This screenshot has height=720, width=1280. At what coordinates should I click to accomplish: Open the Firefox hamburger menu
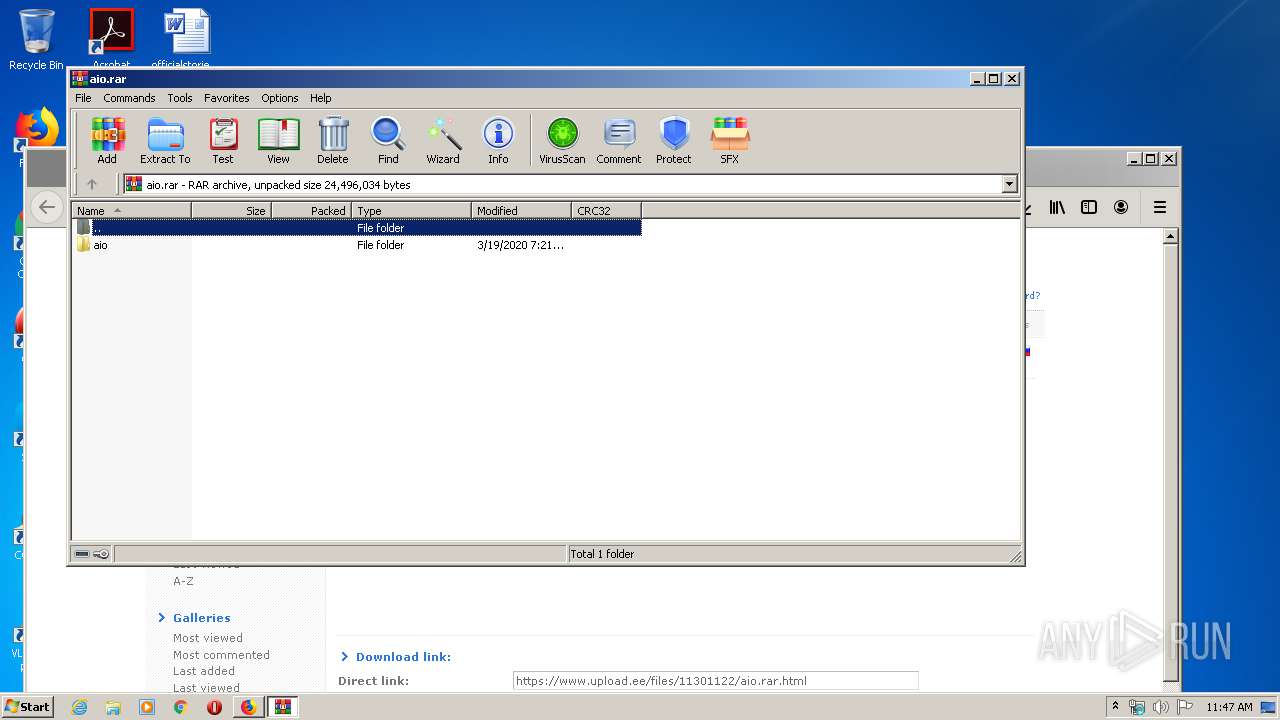pyautogui.click(x=1160, y=207)
